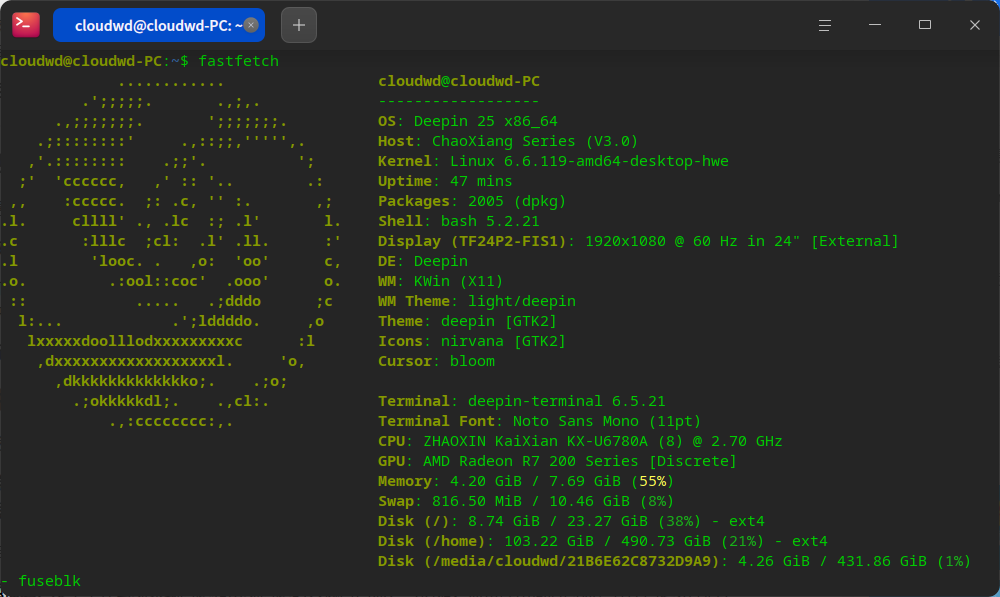This screenshot has height=597, width=1000.
Task: Click the shell prompt 'cloudwd@cloudwd-PC:~$'
Action: (x=94, y=61)
